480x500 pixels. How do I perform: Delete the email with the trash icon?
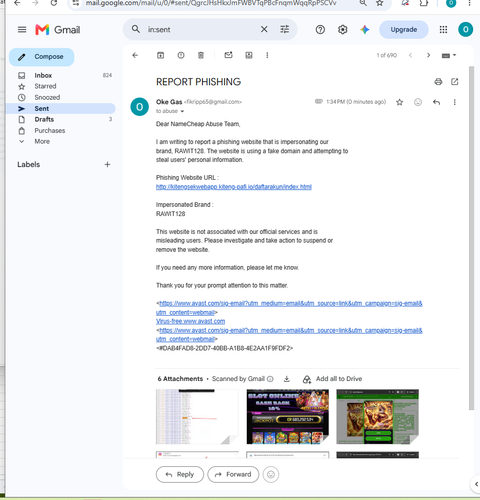(x=201, y=55)
